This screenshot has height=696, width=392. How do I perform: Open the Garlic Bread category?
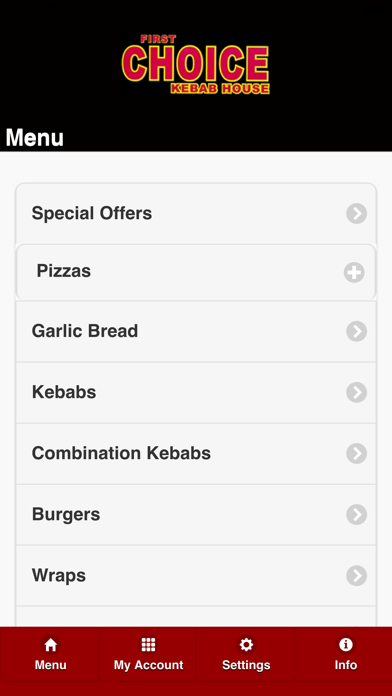(196, 331)
